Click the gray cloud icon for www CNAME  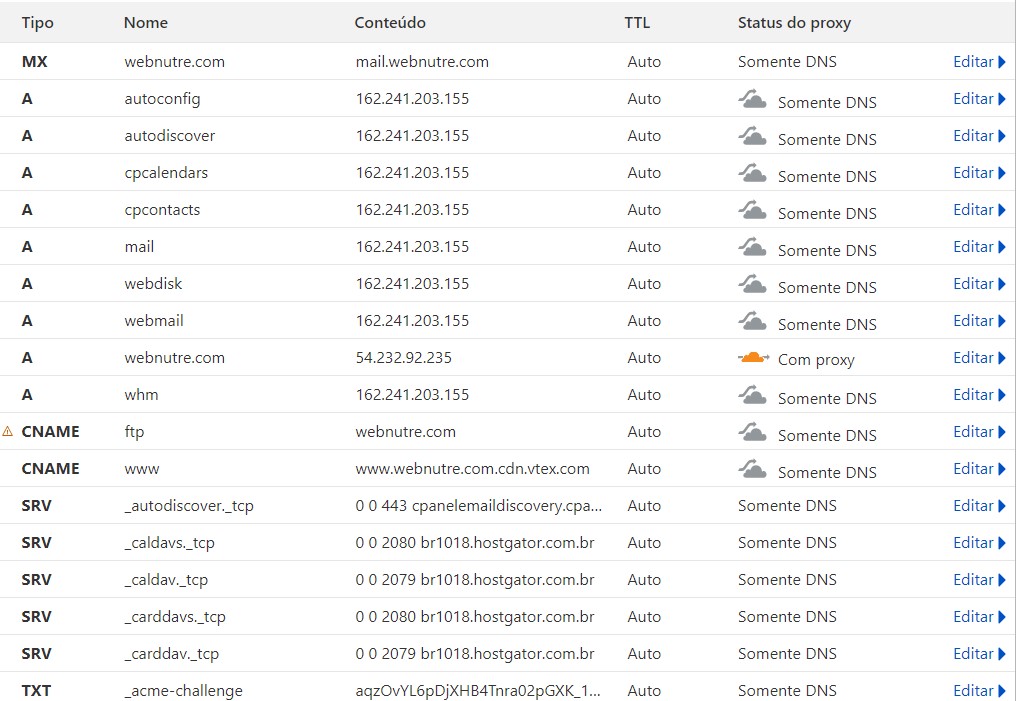click(752, 468)
